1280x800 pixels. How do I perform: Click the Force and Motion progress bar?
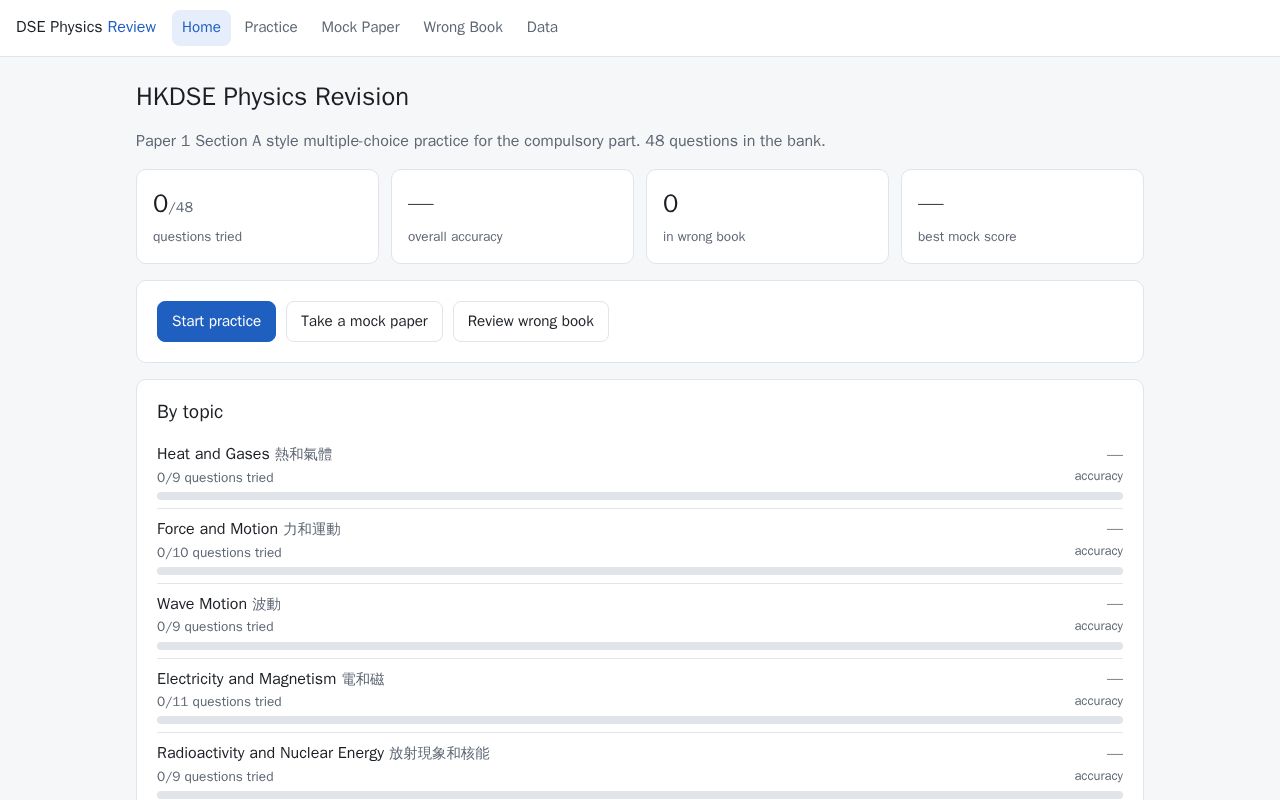pos(640,571)
